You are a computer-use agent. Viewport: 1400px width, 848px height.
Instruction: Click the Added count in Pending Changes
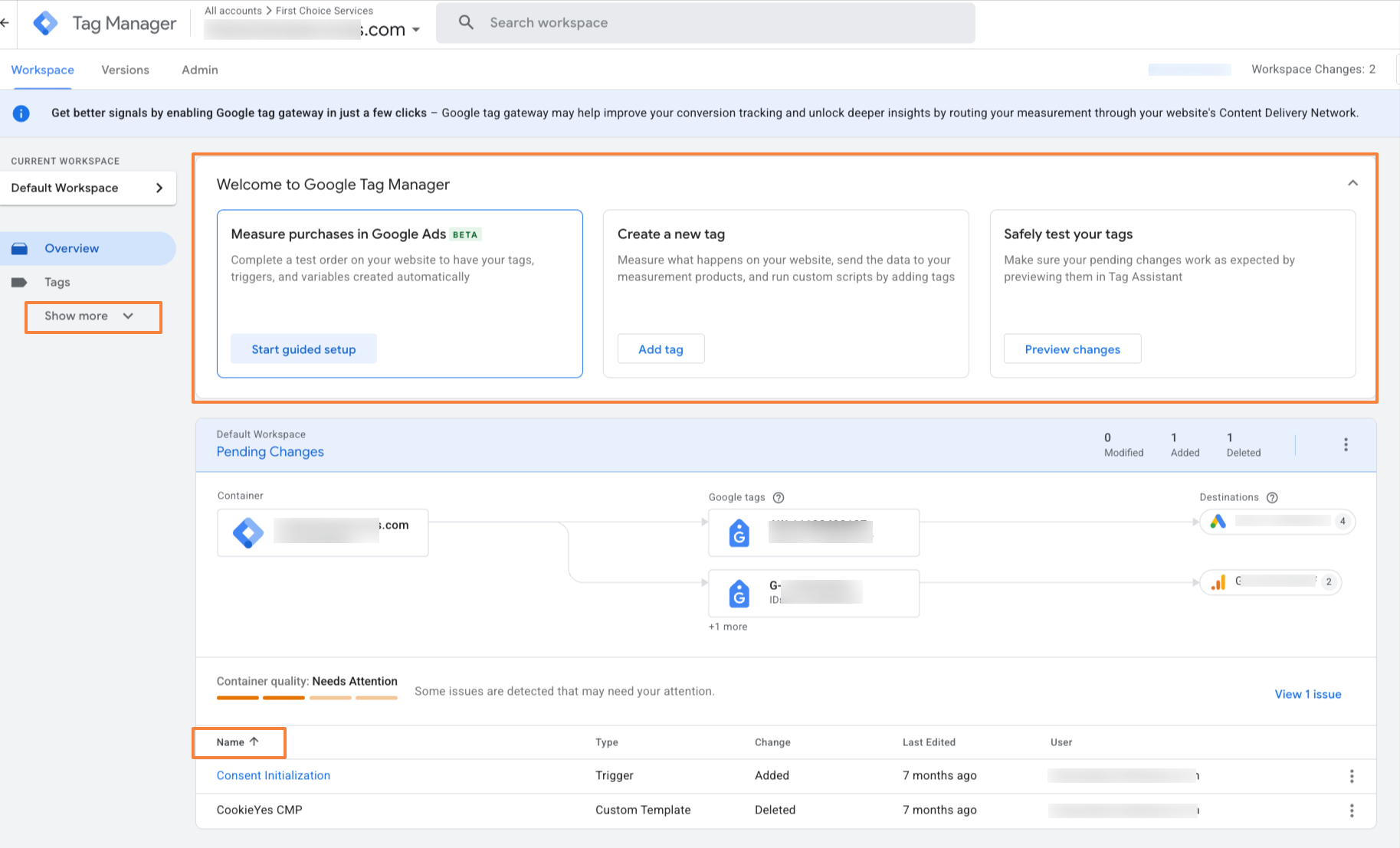click(1185, 444)
